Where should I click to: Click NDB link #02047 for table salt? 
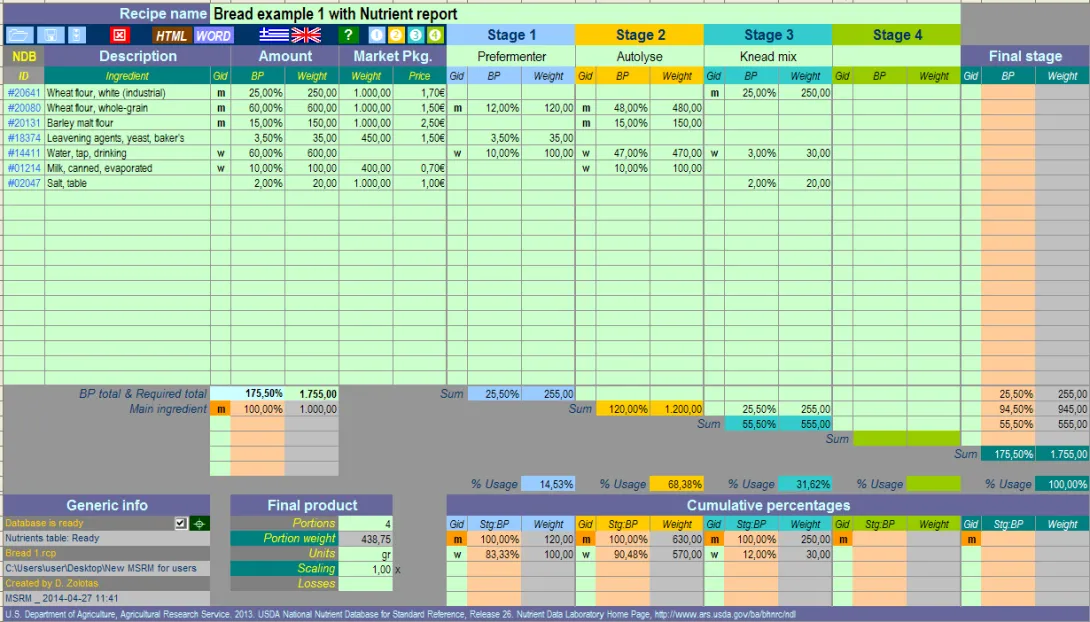[24, 183]
